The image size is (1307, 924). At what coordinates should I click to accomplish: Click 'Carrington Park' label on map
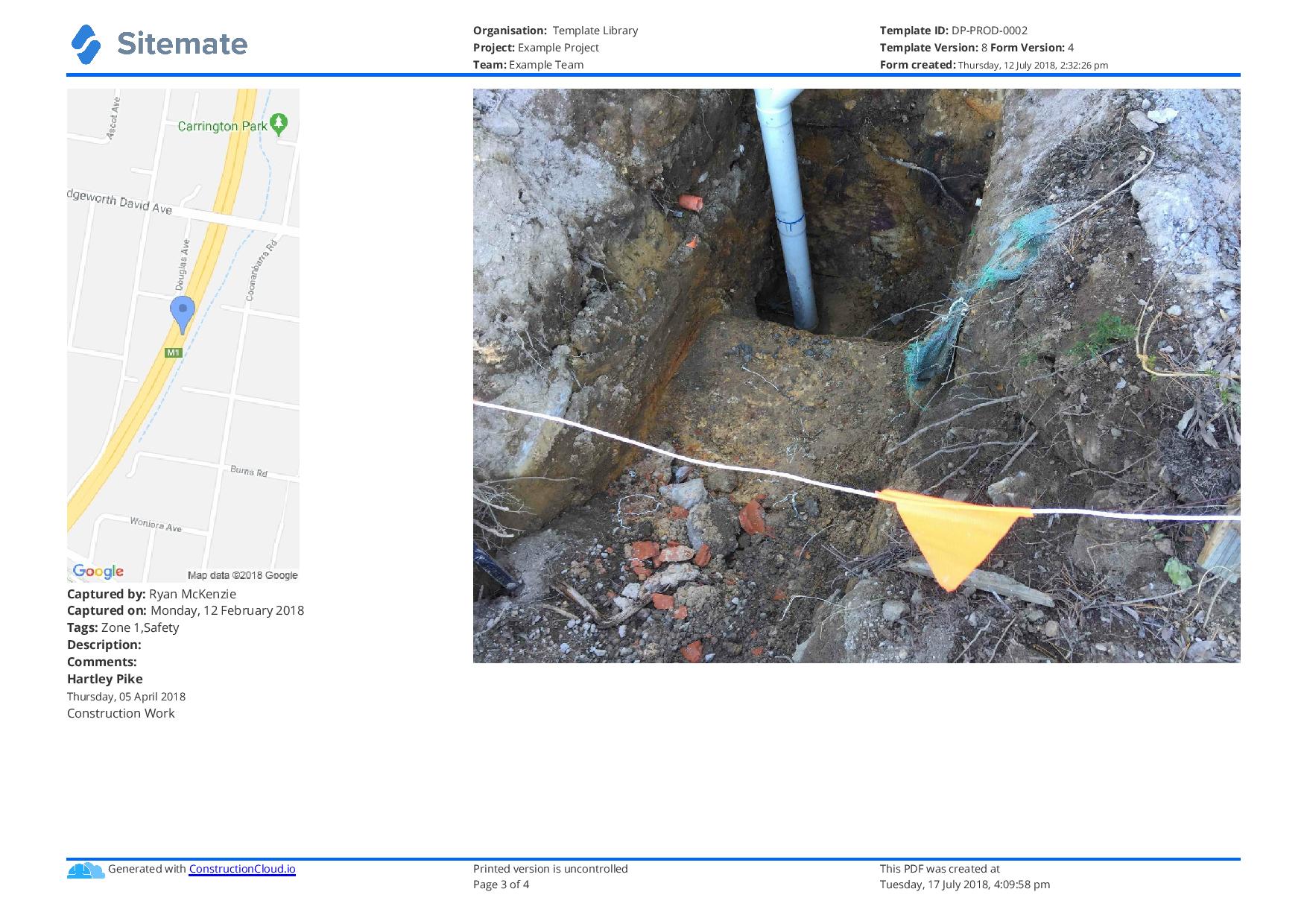222,126
